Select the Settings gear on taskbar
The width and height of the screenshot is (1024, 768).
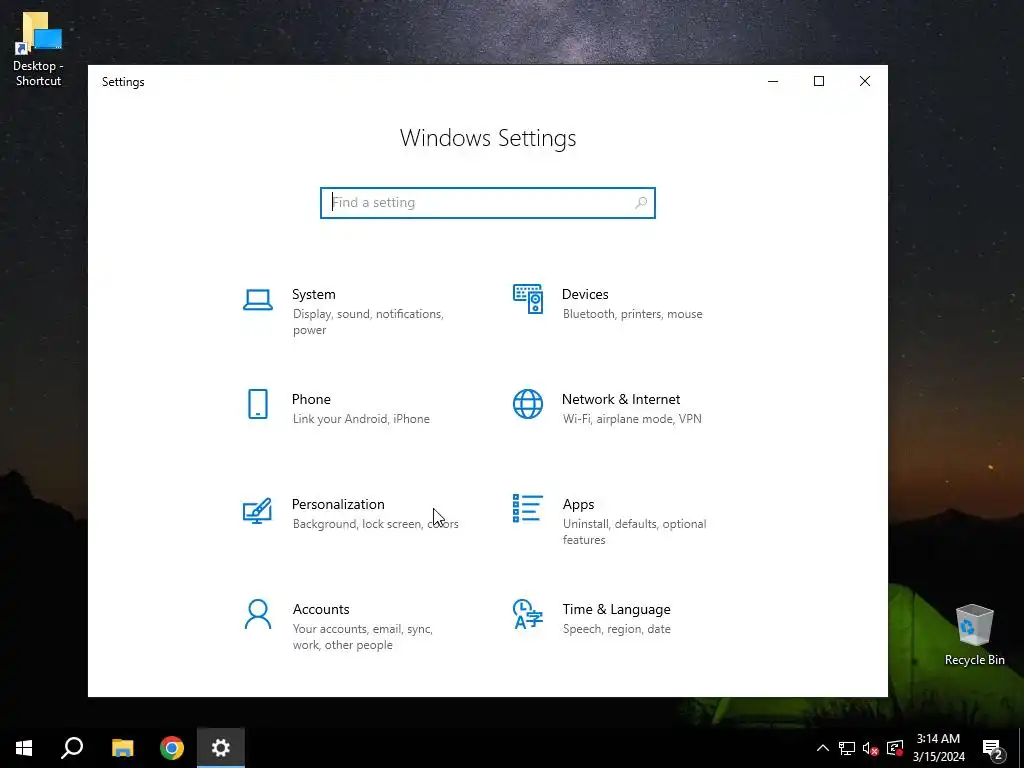(221, 748)
